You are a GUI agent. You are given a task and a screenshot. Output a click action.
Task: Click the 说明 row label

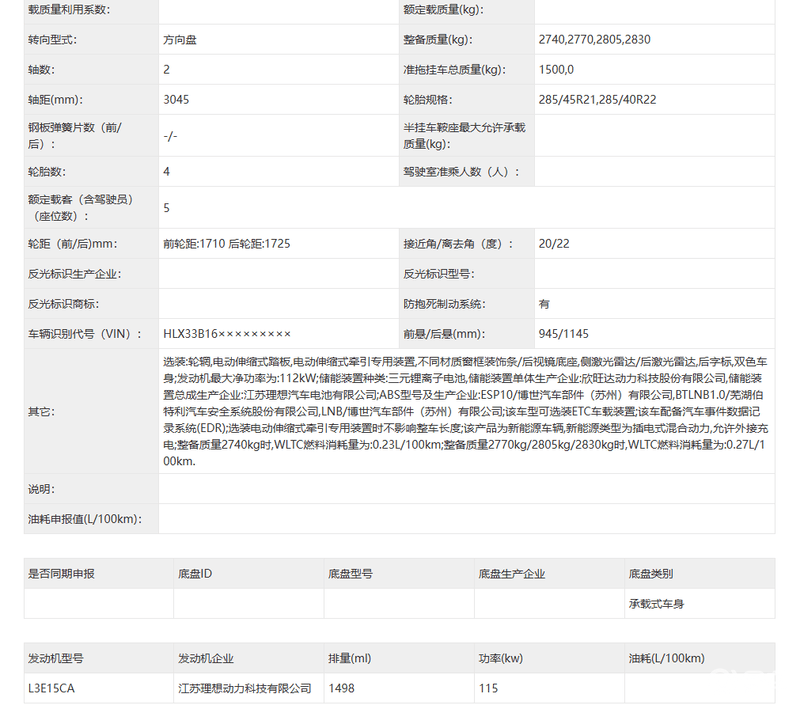(x=41, y=489)
